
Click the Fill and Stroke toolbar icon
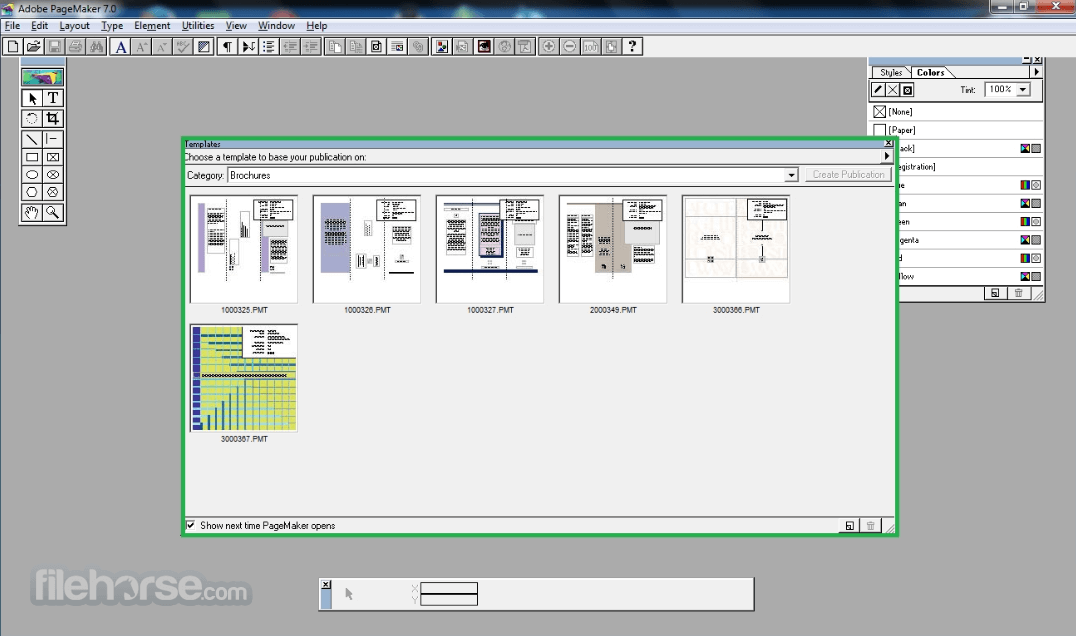pyautogui.click(x=204, y=47)
